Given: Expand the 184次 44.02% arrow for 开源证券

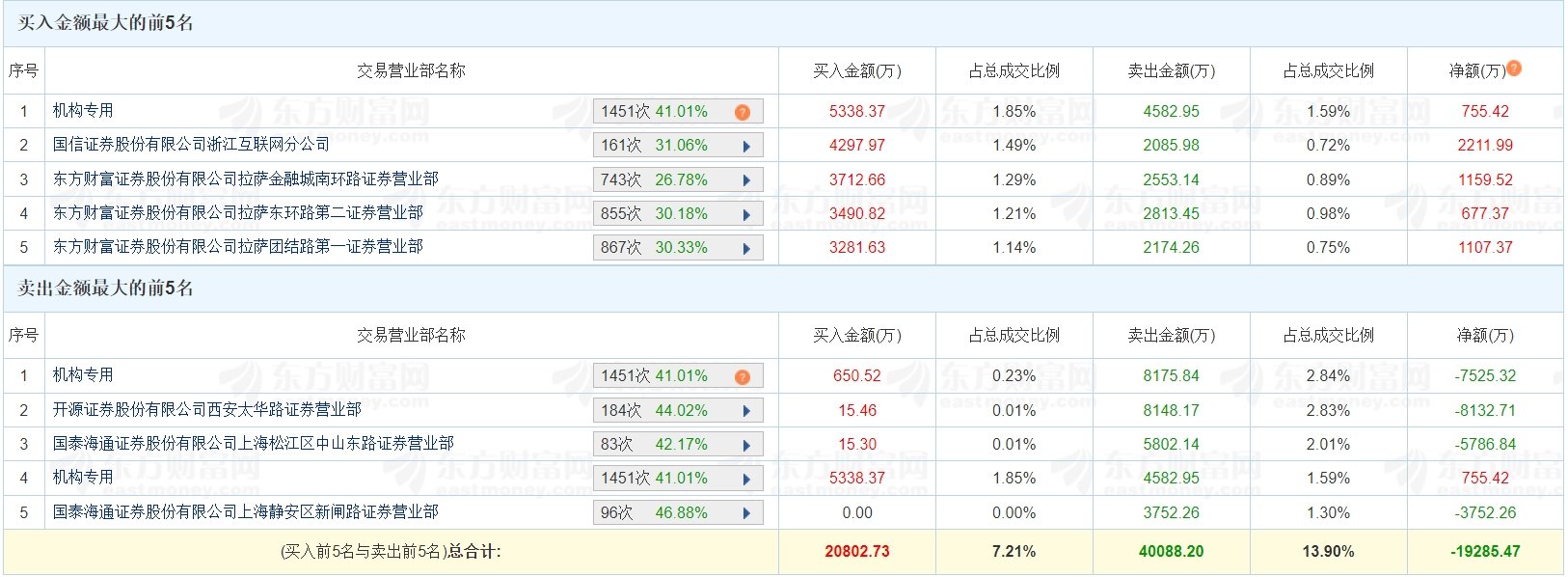Looking at the screenshot, I should (x=746, y=411).
